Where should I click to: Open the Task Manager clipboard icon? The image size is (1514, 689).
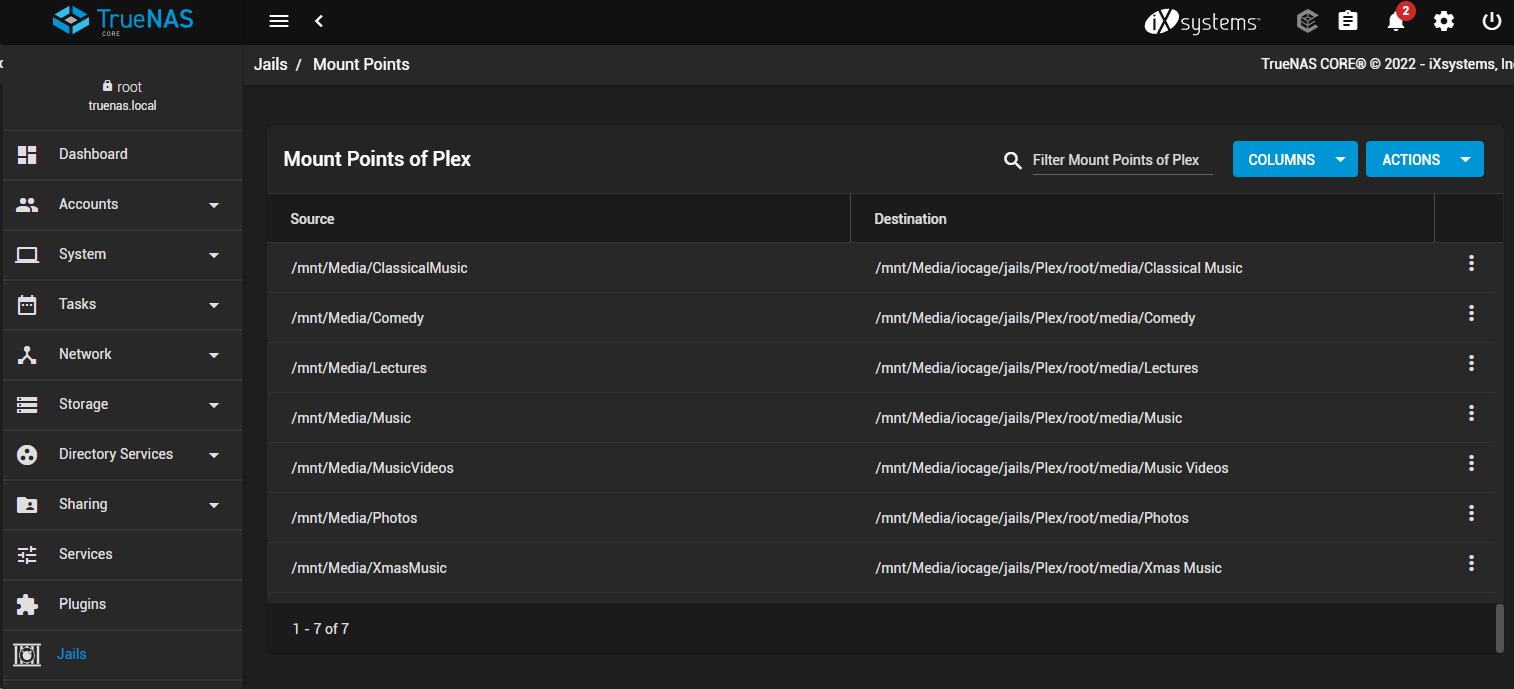tap(1348, 21)
